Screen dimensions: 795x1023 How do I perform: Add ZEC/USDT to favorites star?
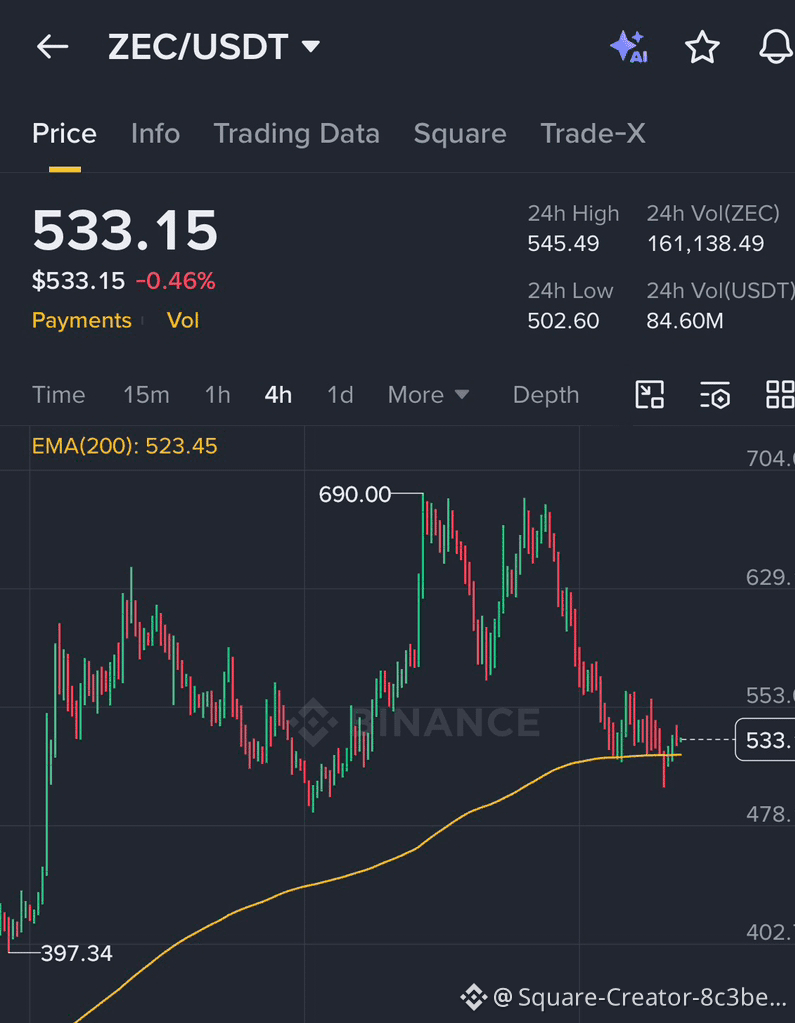702,47
